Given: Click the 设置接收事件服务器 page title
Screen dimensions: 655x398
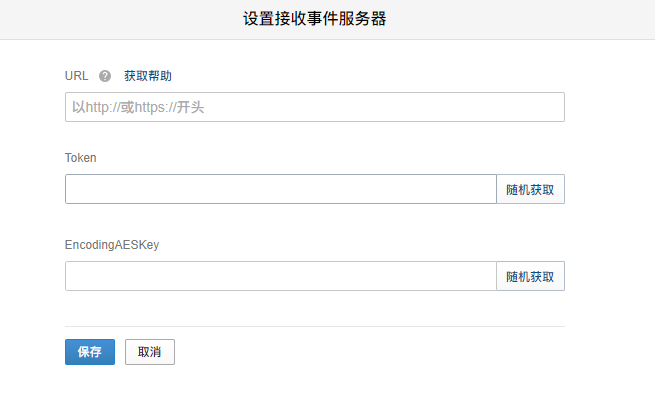Looking at the screenshot, I should click(x=315, y=19).
